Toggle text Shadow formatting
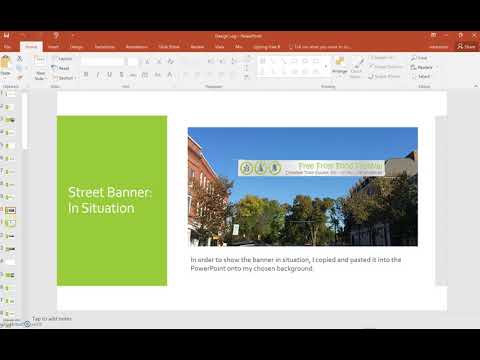This screenshot has width=480, height=360. 122,75
